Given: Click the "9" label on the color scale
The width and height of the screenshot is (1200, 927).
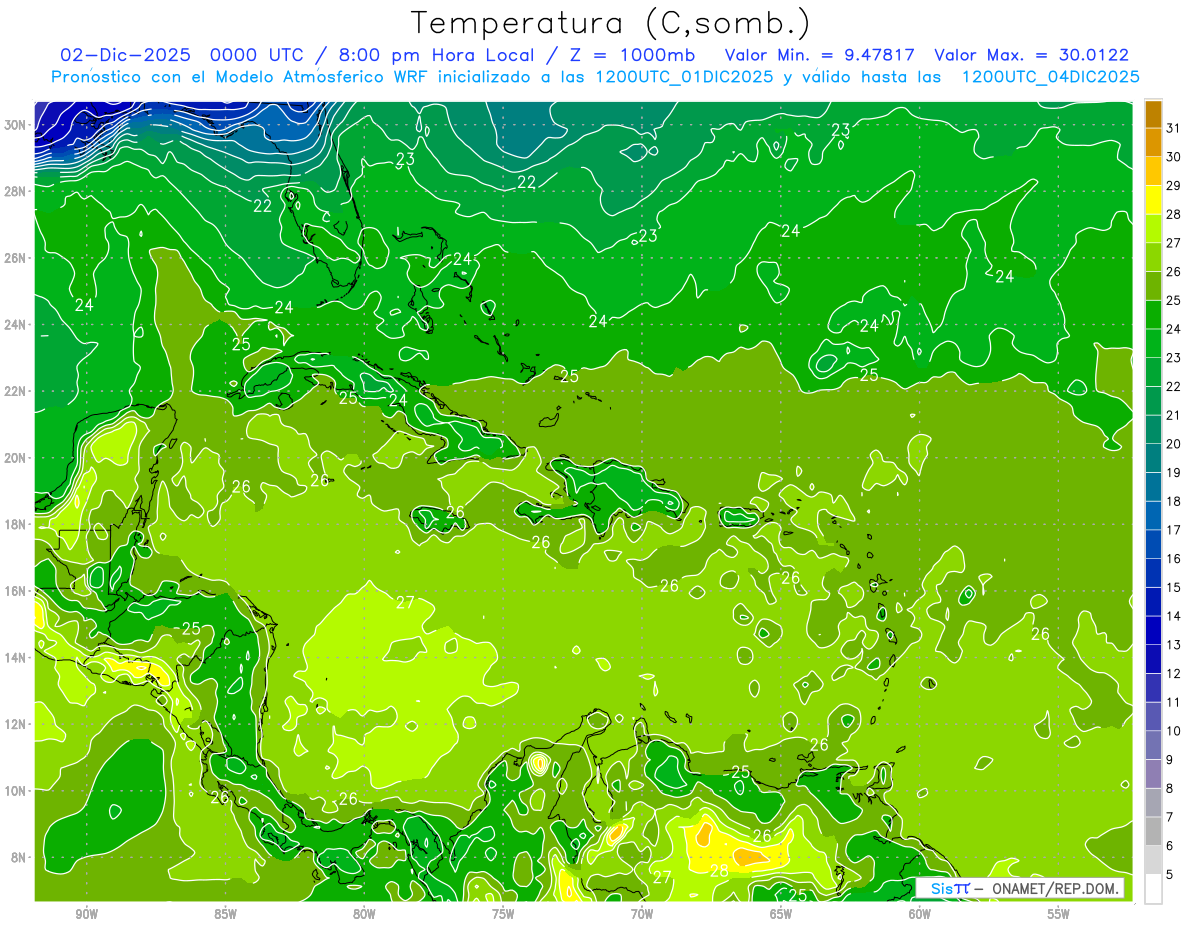Looking at the screenshot, I should point(1169,759).
